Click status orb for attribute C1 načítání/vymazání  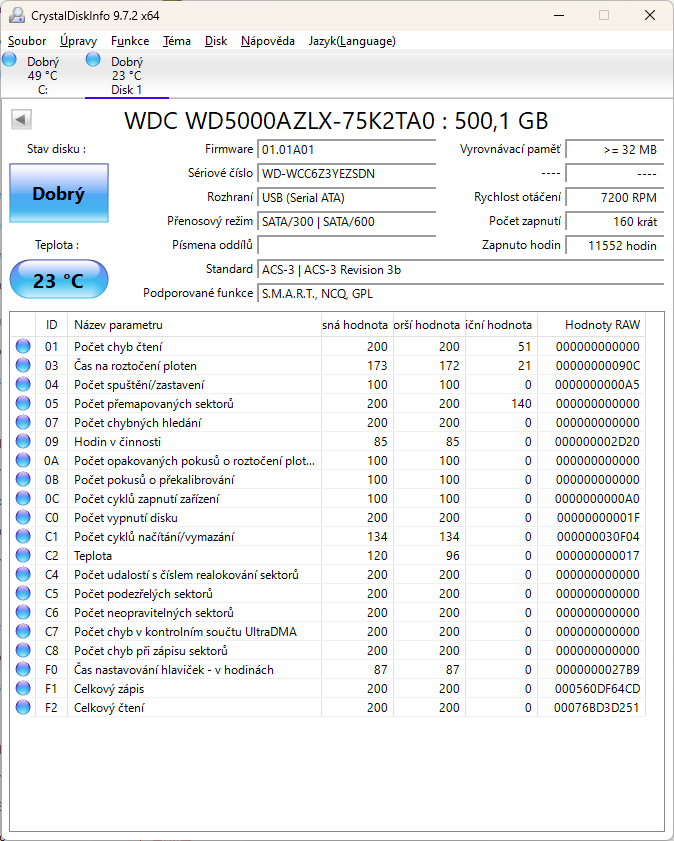(23, 536)
